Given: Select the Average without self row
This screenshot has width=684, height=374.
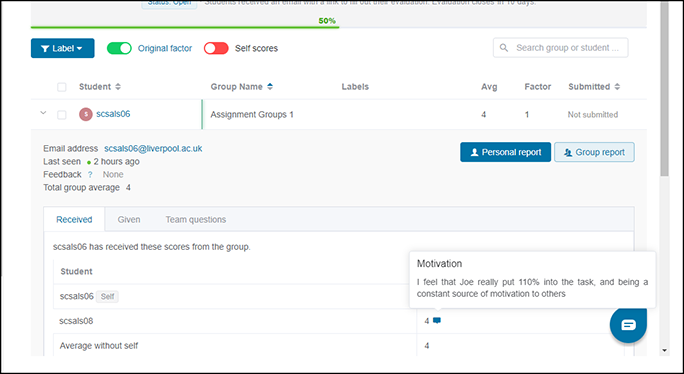Looking at the screenshot, I should 339,345.
